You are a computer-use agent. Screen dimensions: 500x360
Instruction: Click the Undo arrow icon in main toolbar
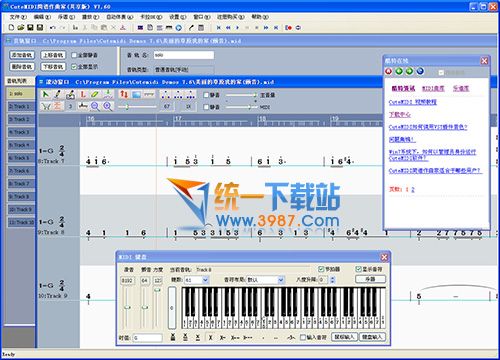(x=53, y=28)
